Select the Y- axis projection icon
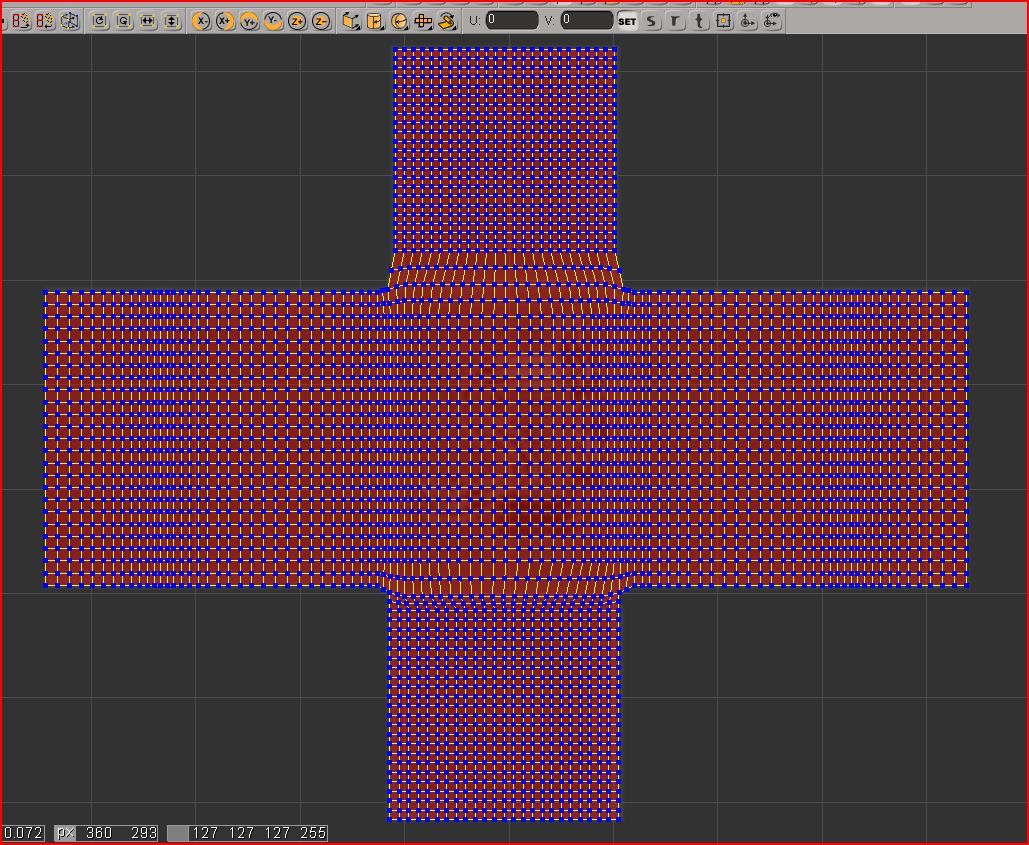The image size is (1029, 845). pyautogui.click(x=271, y=19)
